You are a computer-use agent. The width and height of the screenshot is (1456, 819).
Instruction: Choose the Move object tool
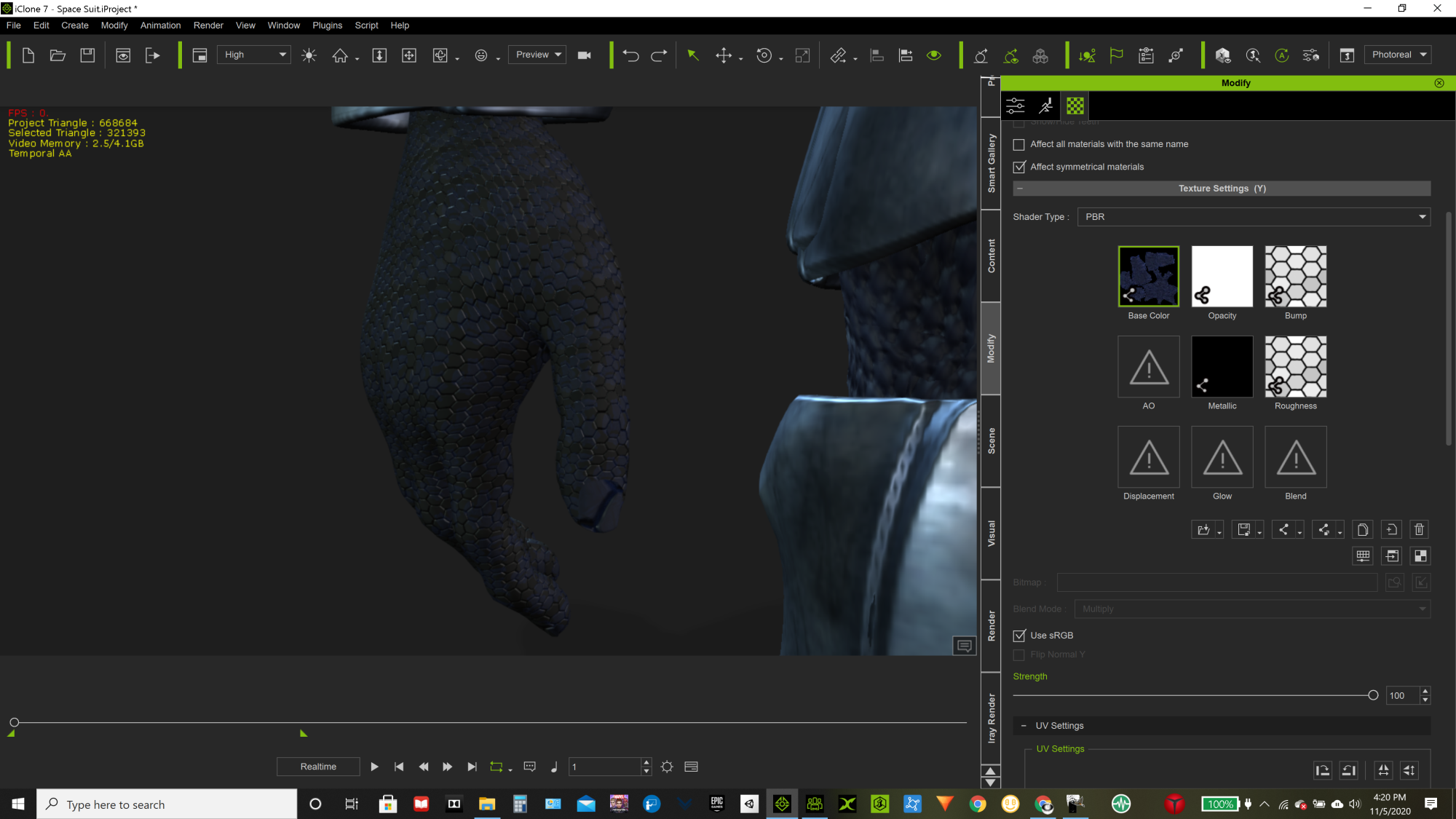tap(724, 55)
